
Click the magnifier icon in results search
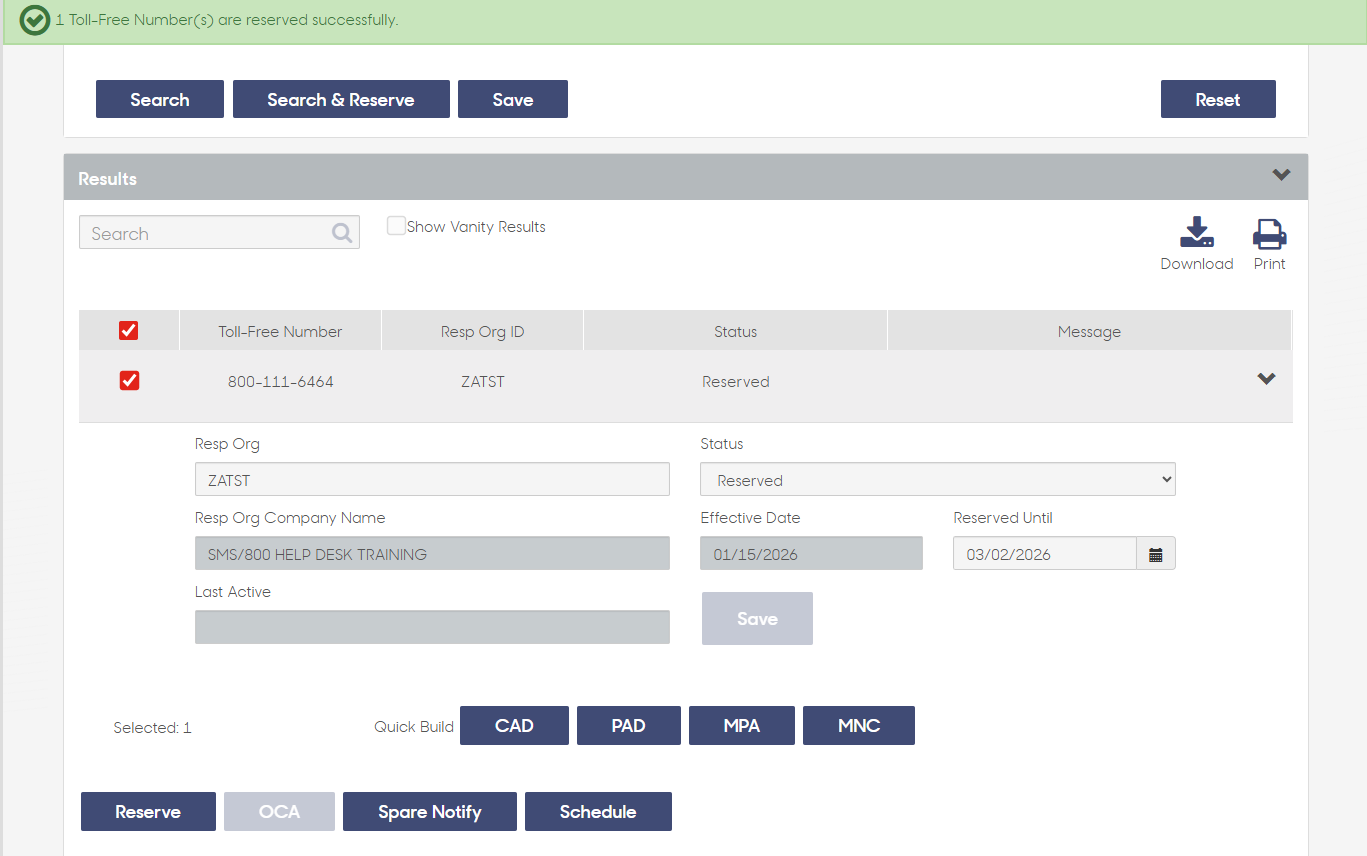[x=342, y=233]
